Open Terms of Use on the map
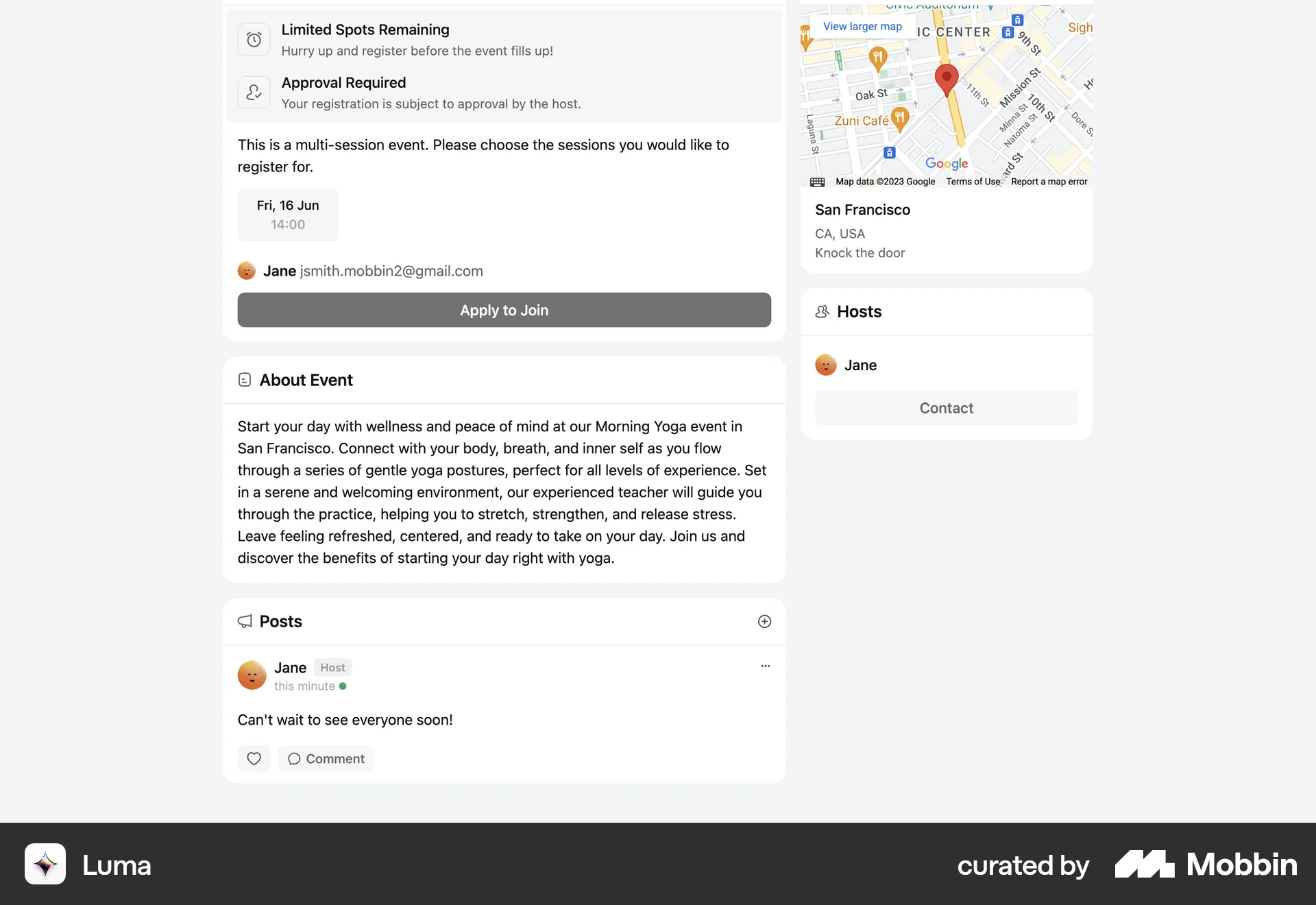 (x=973, y=182)
